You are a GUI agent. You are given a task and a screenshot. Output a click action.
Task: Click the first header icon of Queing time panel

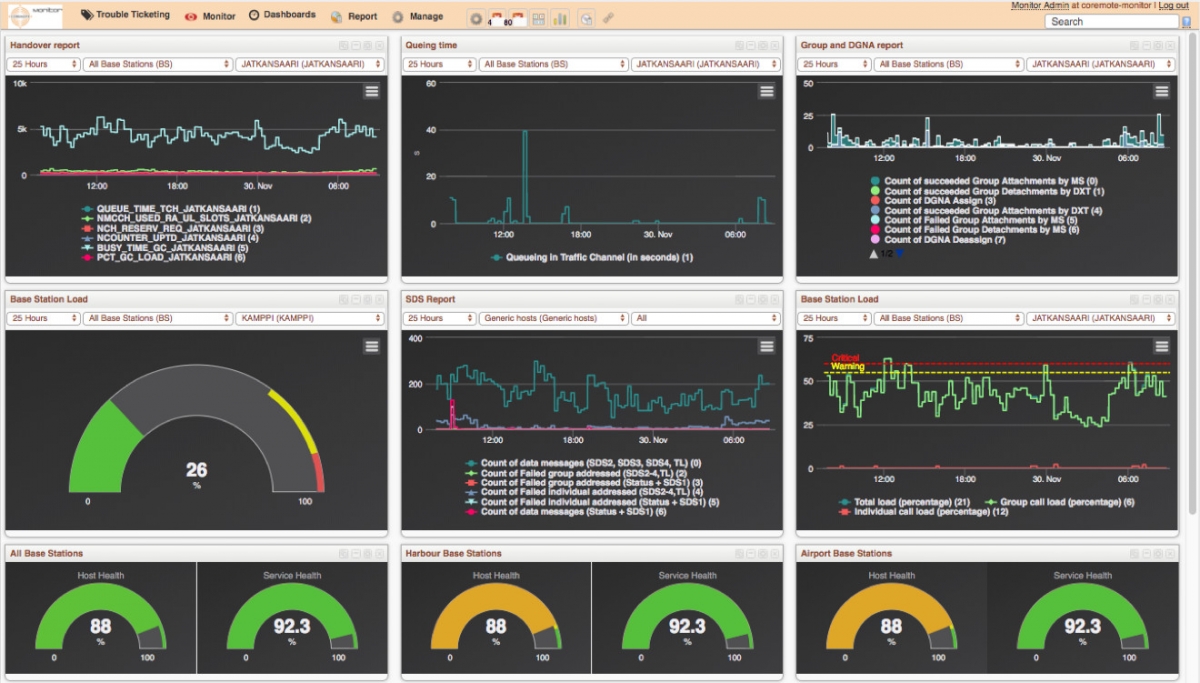click(738, 46)
